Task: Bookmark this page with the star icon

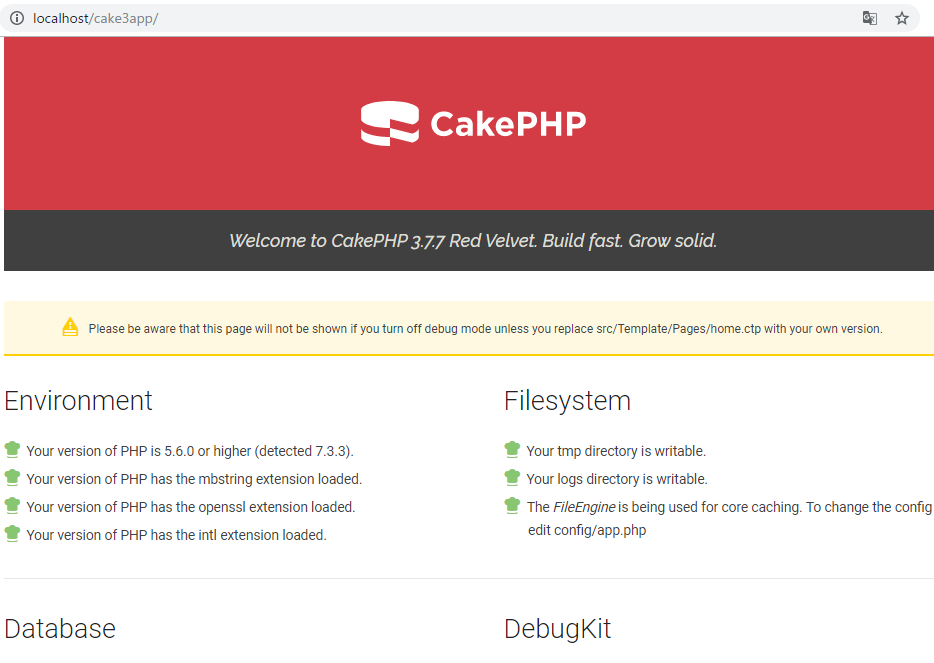Action: pyautogui.click(x=902, y=18)
